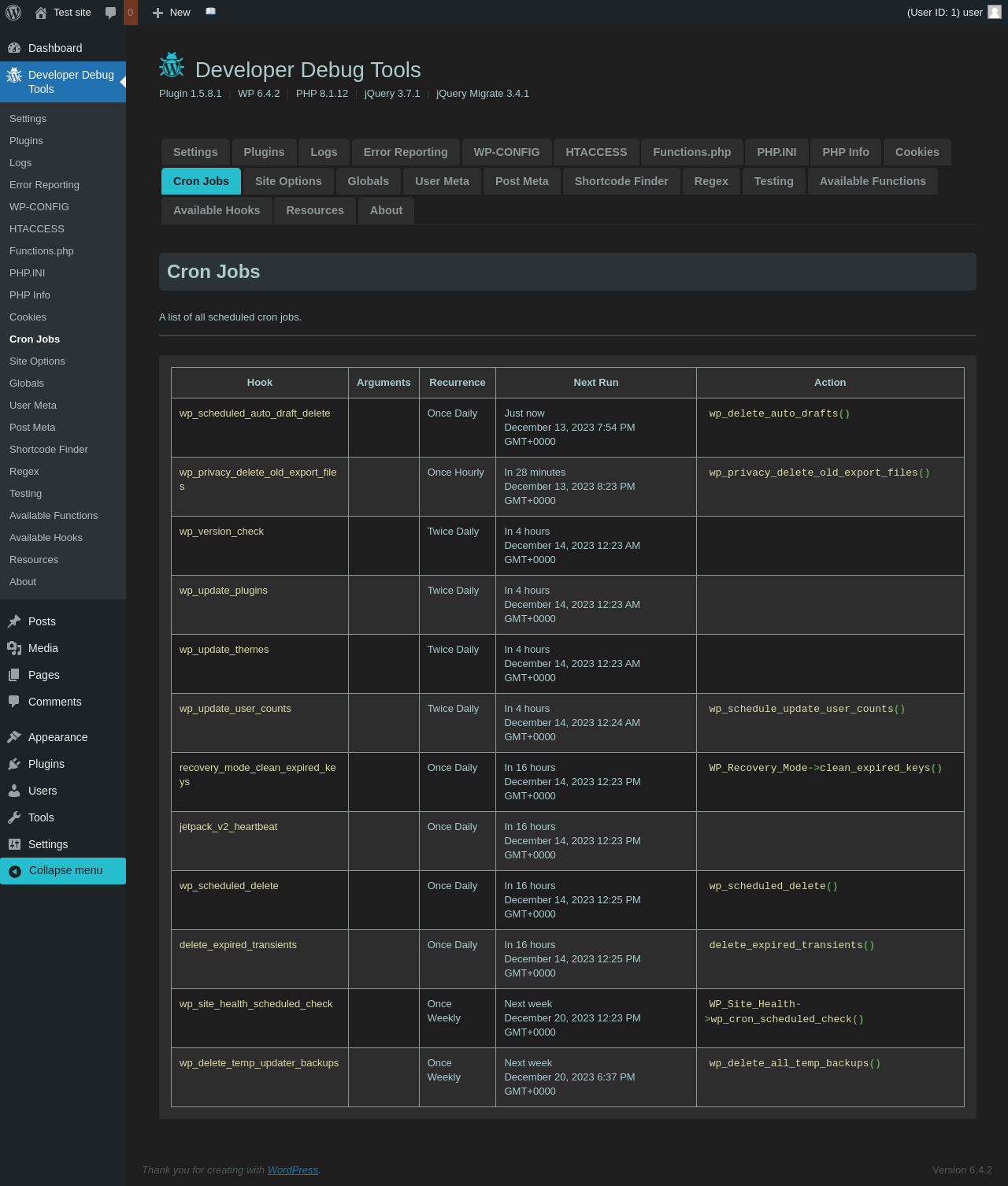Click the book icon in admin bar
The height and width of the screenshot is (1186, 1008).
[210, 12]
